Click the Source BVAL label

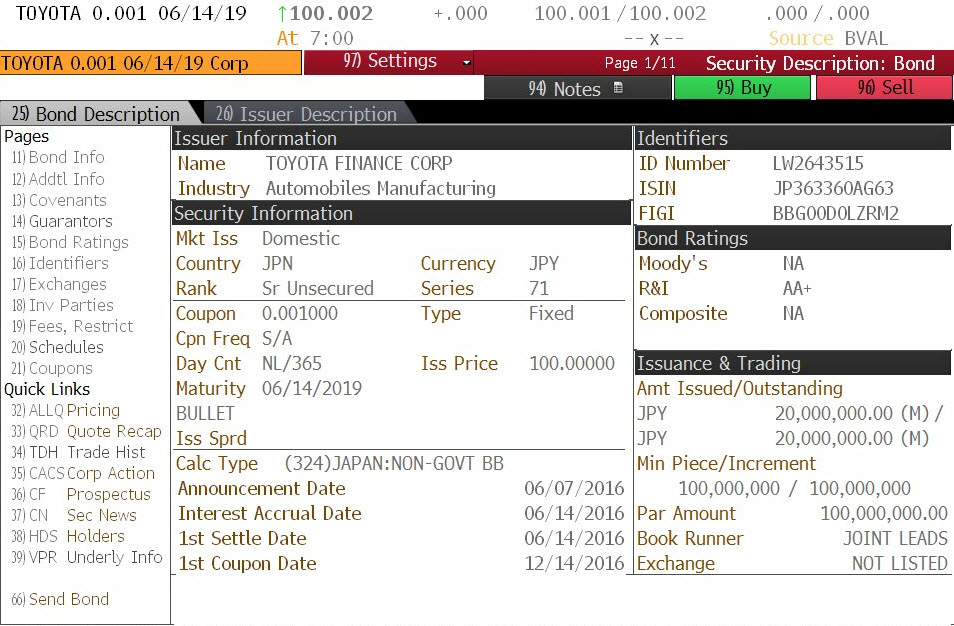tap(828, 38)
